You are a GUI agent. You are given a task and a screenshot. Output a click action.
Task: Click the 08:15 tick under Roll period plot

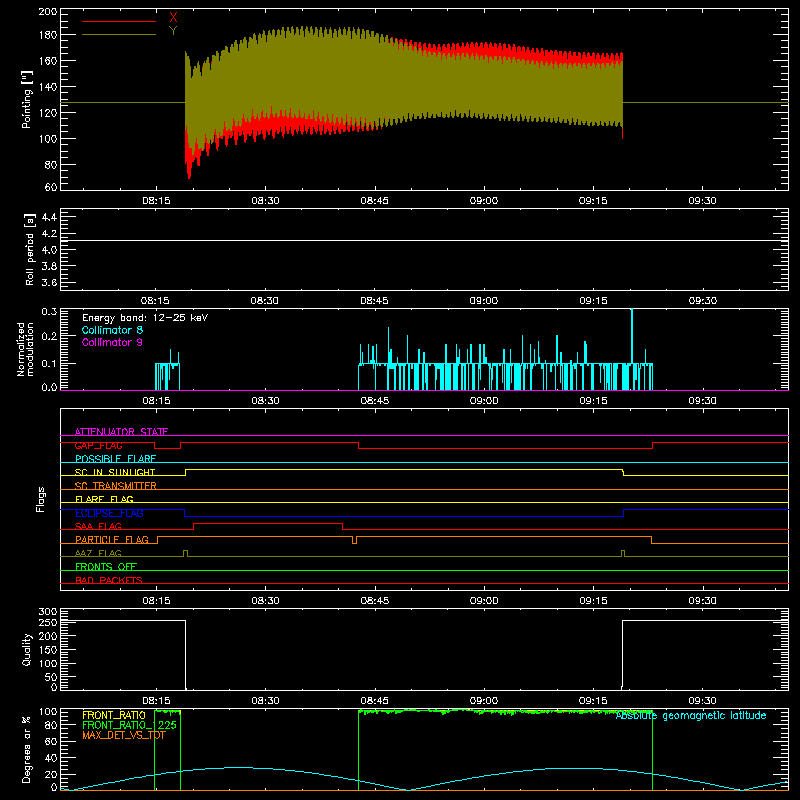click(155, 301)
